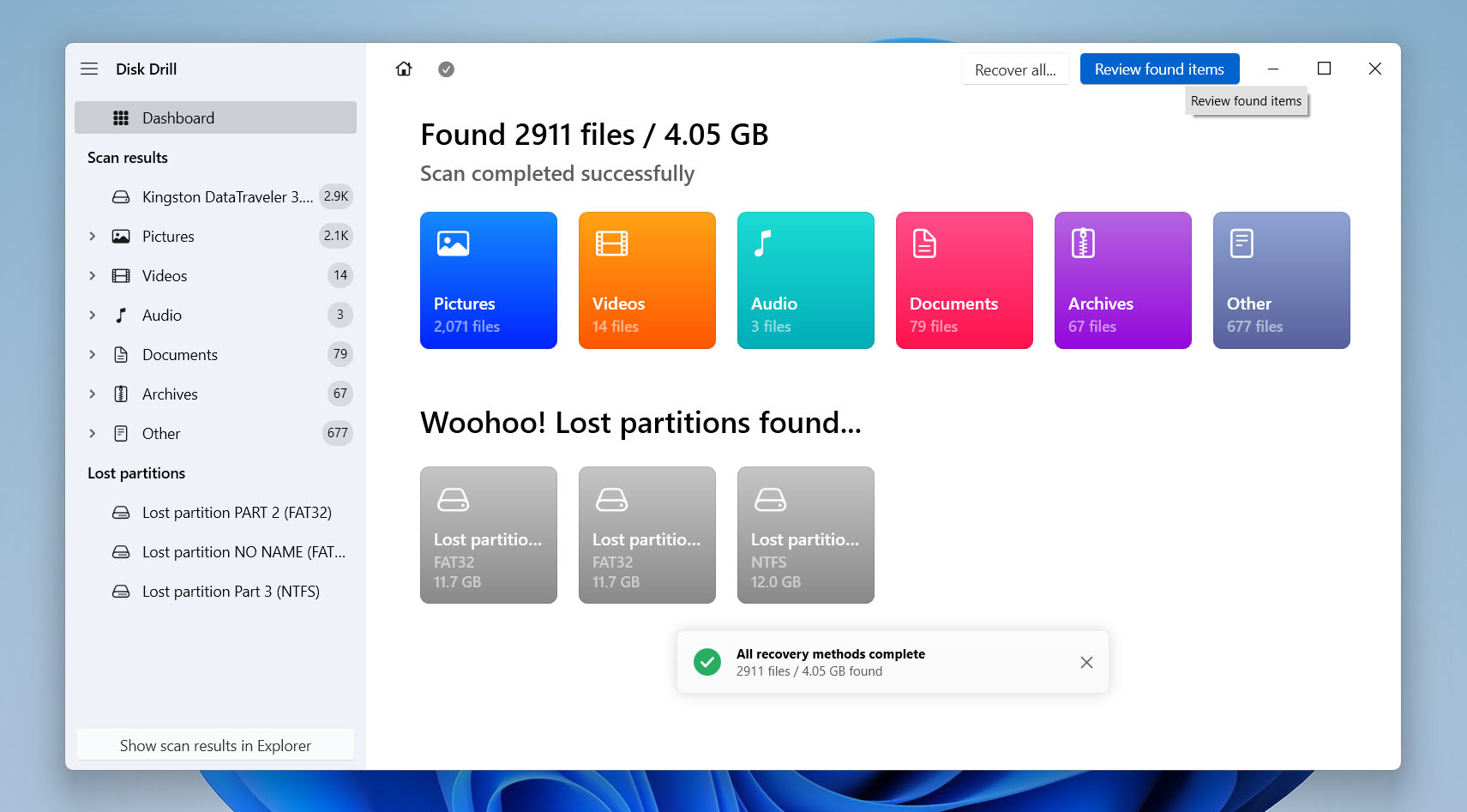Expand the Documents category in sidebar
1467x812 pixels.
tap(92, 355)
